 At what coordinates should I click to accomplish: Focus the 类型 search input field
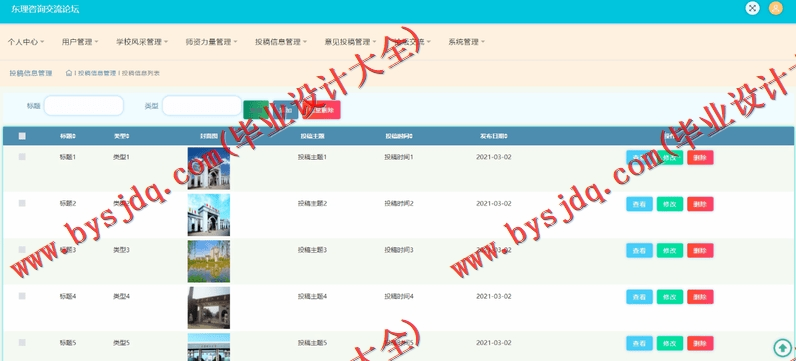pos(202,106)
